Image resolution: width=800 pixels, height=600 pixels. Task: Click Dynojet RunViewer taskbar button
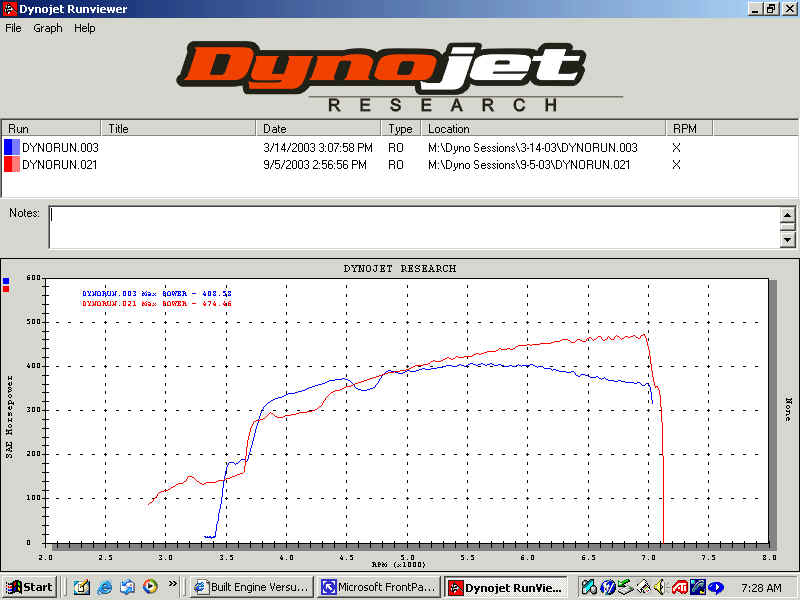[506, 588]
